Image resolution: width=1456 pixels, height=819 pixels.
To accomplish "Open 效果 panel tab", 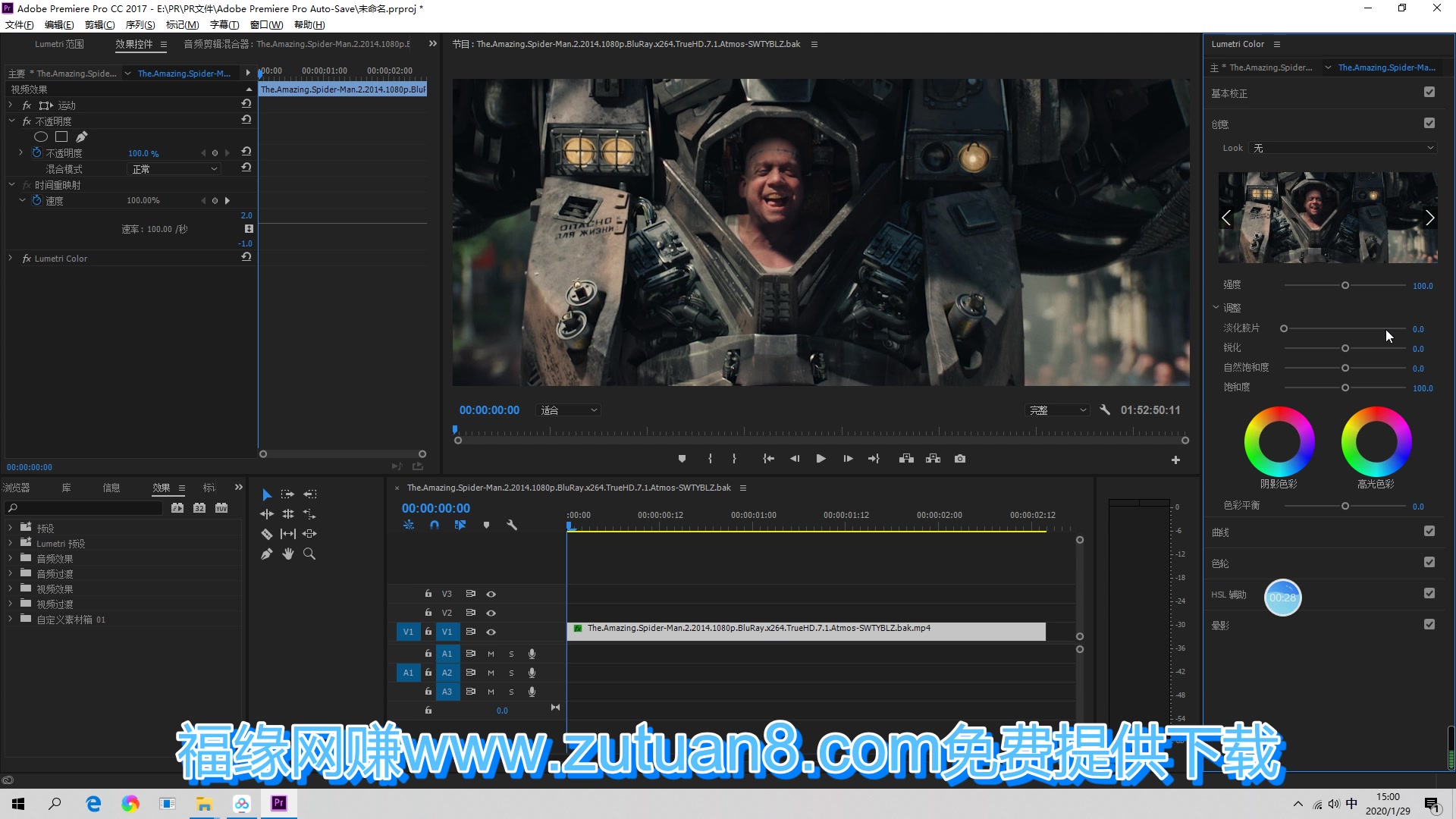I will (160, 487).
